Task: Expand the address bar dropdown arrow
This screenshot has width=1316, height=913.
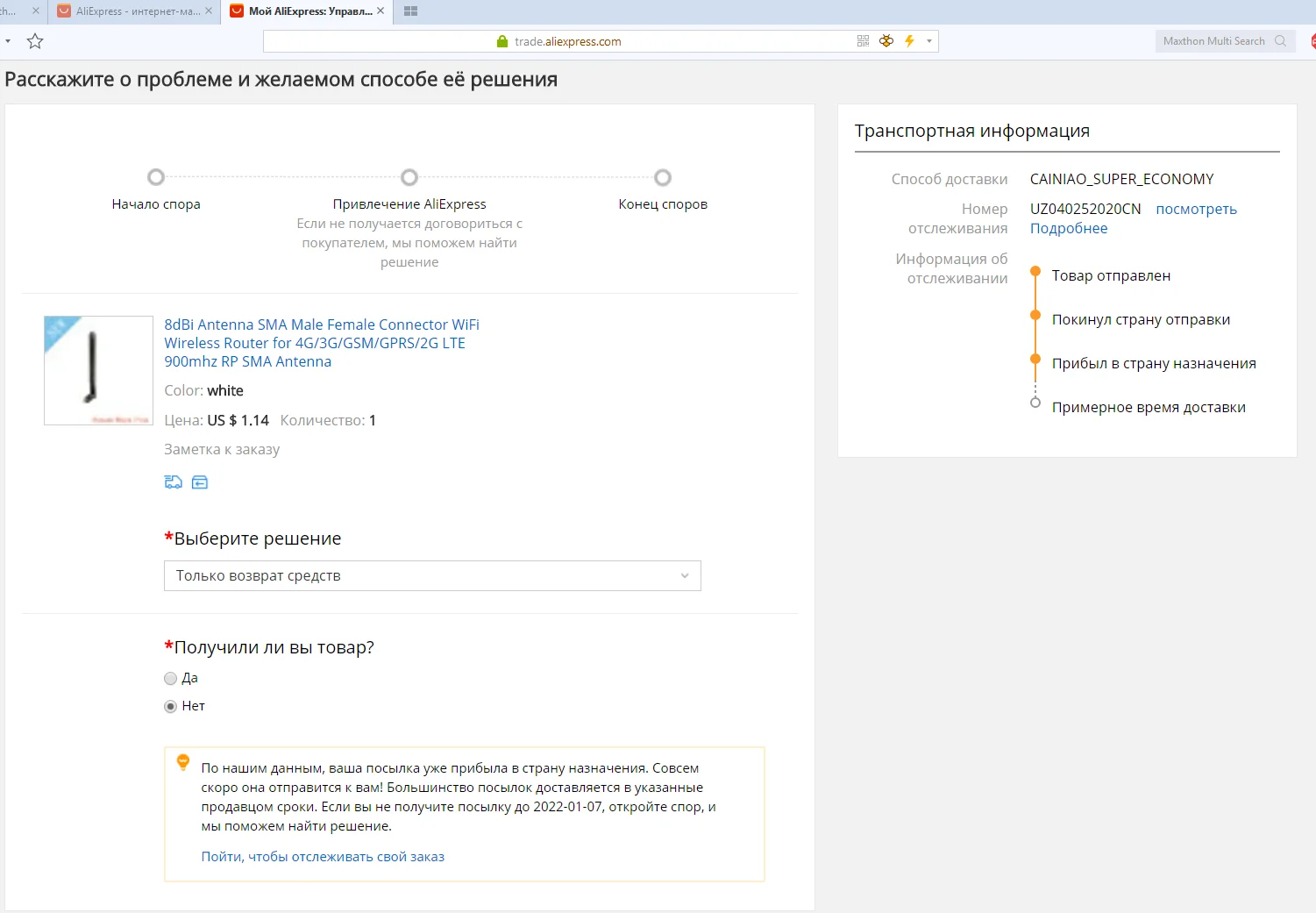Action: click(x=929, y=41)
